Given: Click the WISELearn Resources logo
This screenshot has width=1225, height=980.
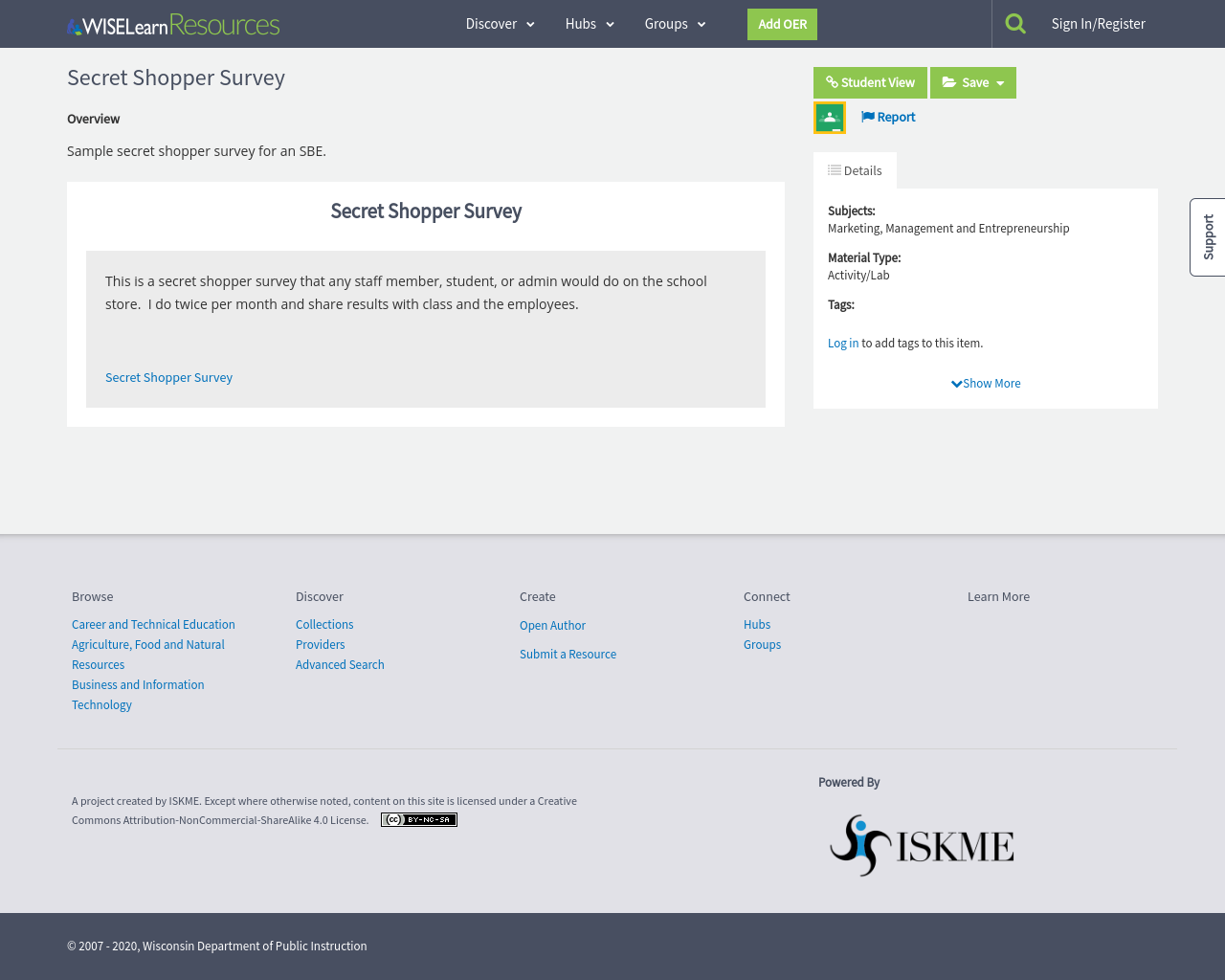Looking at the screenshot, I should pos(172,23).
